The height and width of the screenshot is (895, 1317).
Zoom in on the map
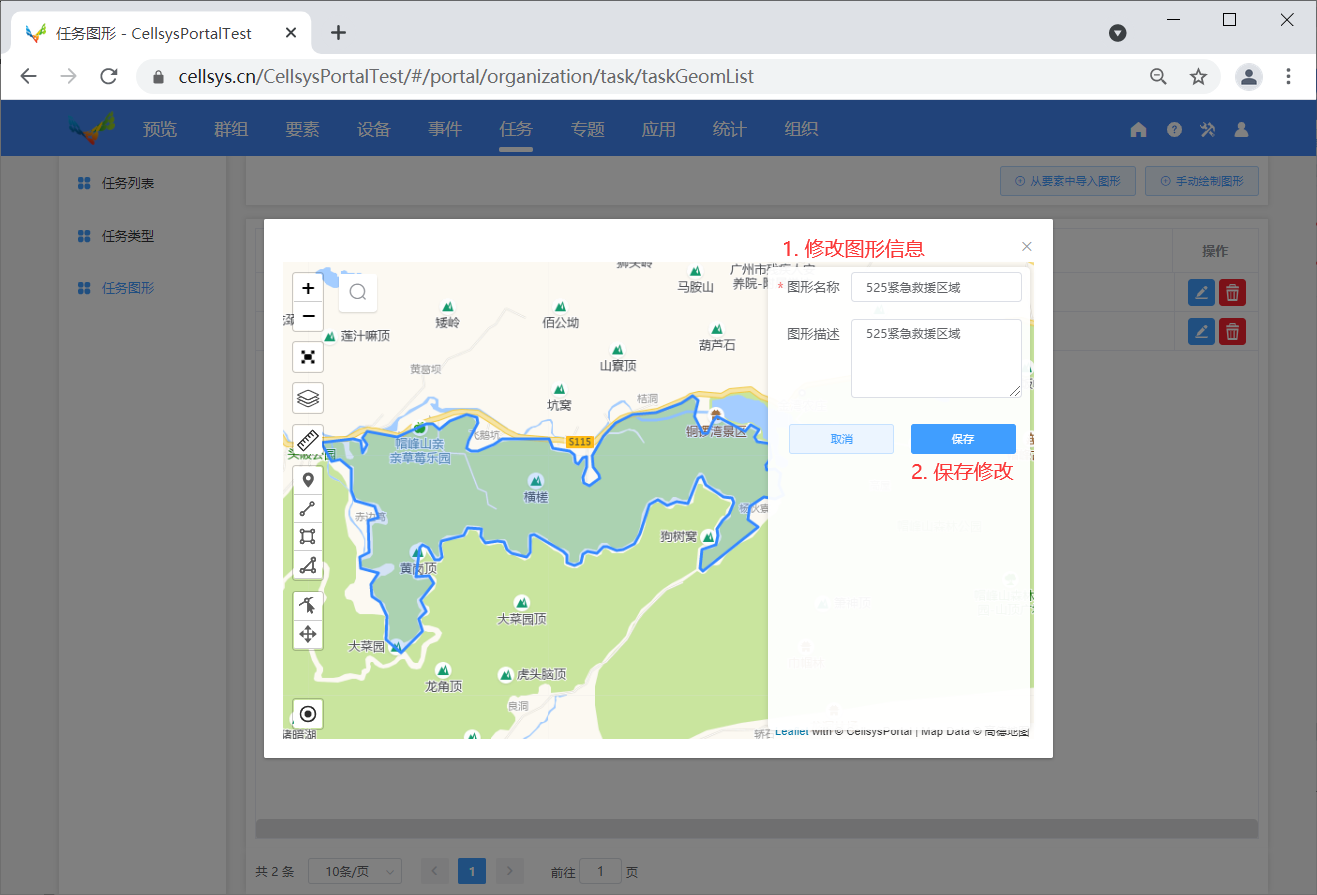(308, 288)
